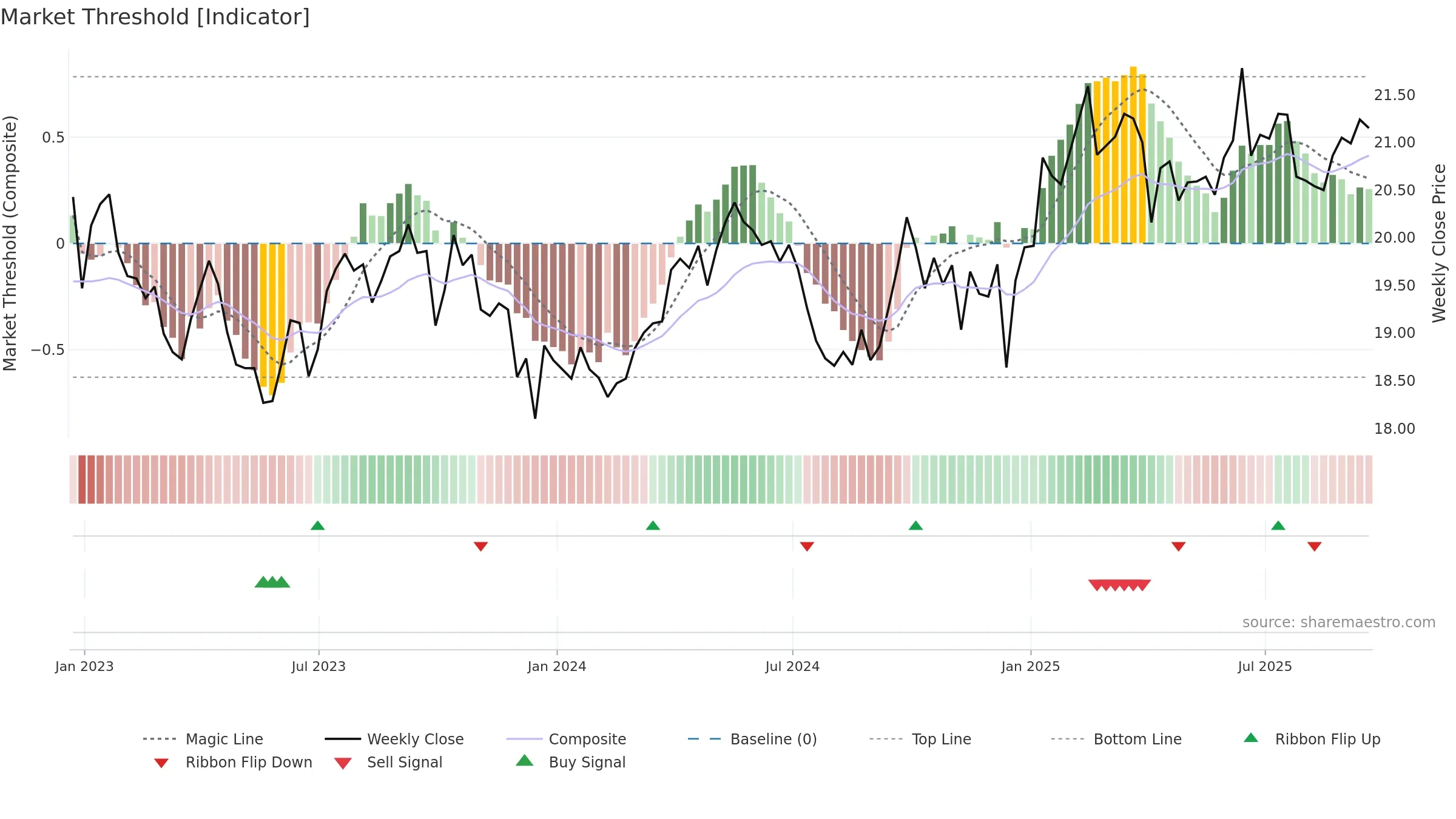Click the Jan 2023 axis label
The image size is (1456, 819).
click(84, 666)
